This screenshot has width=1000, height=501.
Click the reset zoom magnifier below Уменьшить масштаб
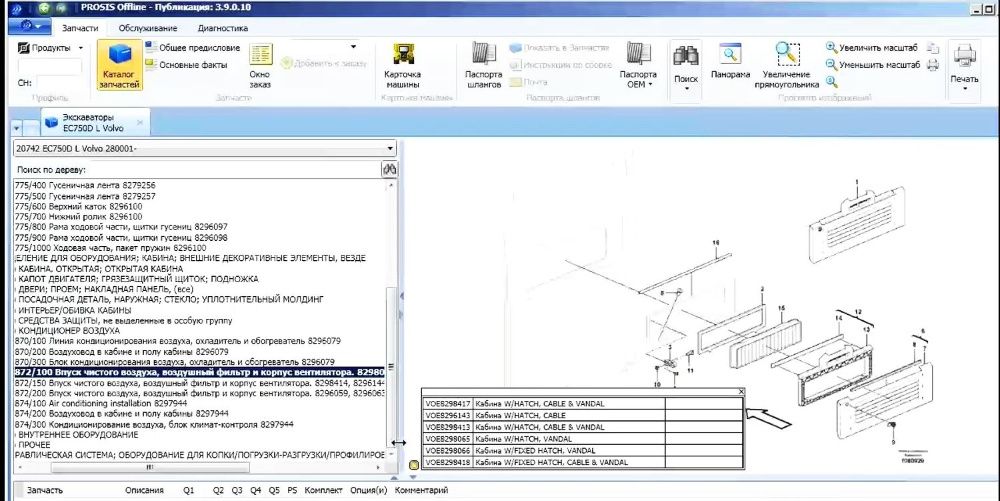831,82
